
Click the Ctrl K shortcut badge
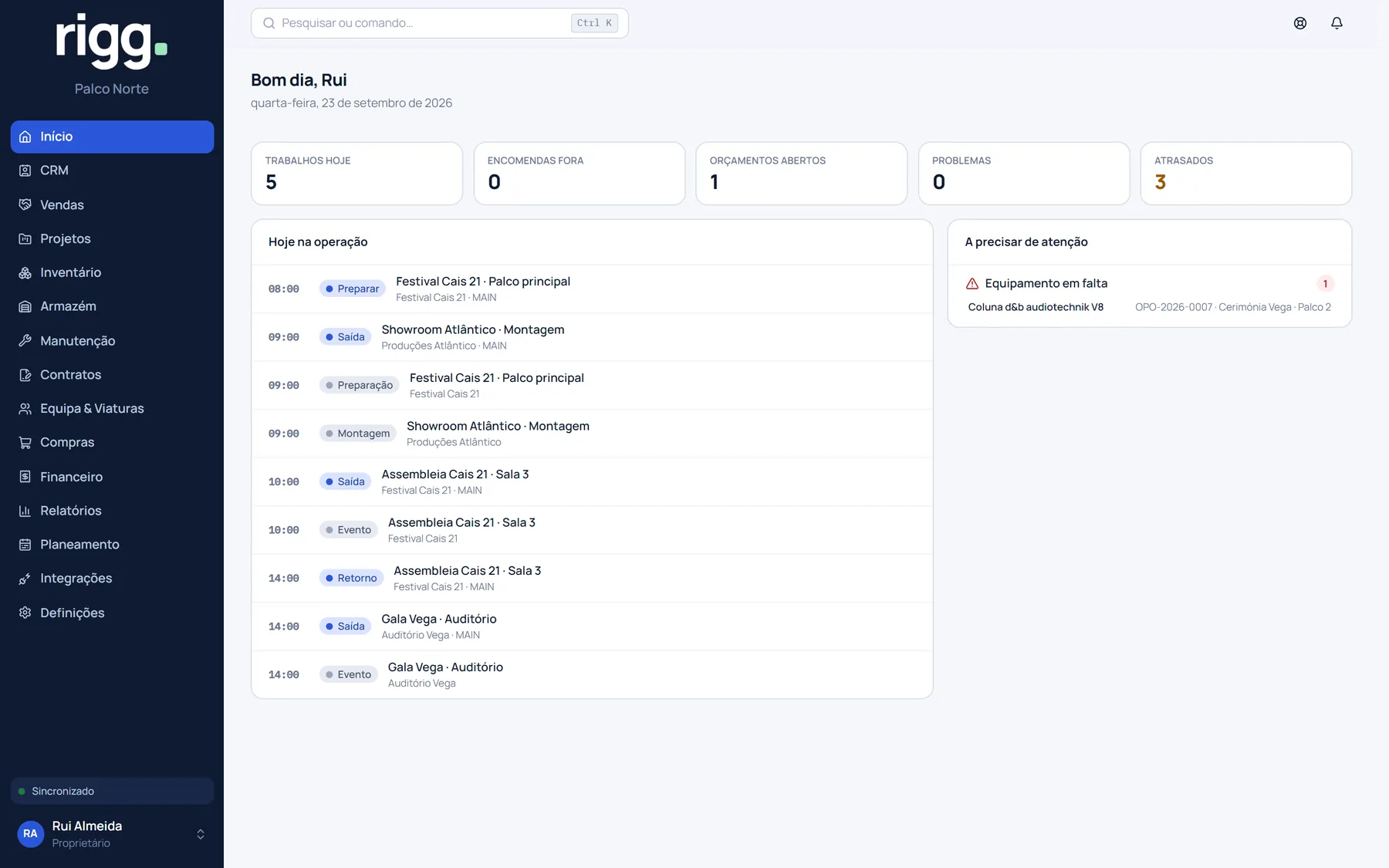(x=594, y=23)
